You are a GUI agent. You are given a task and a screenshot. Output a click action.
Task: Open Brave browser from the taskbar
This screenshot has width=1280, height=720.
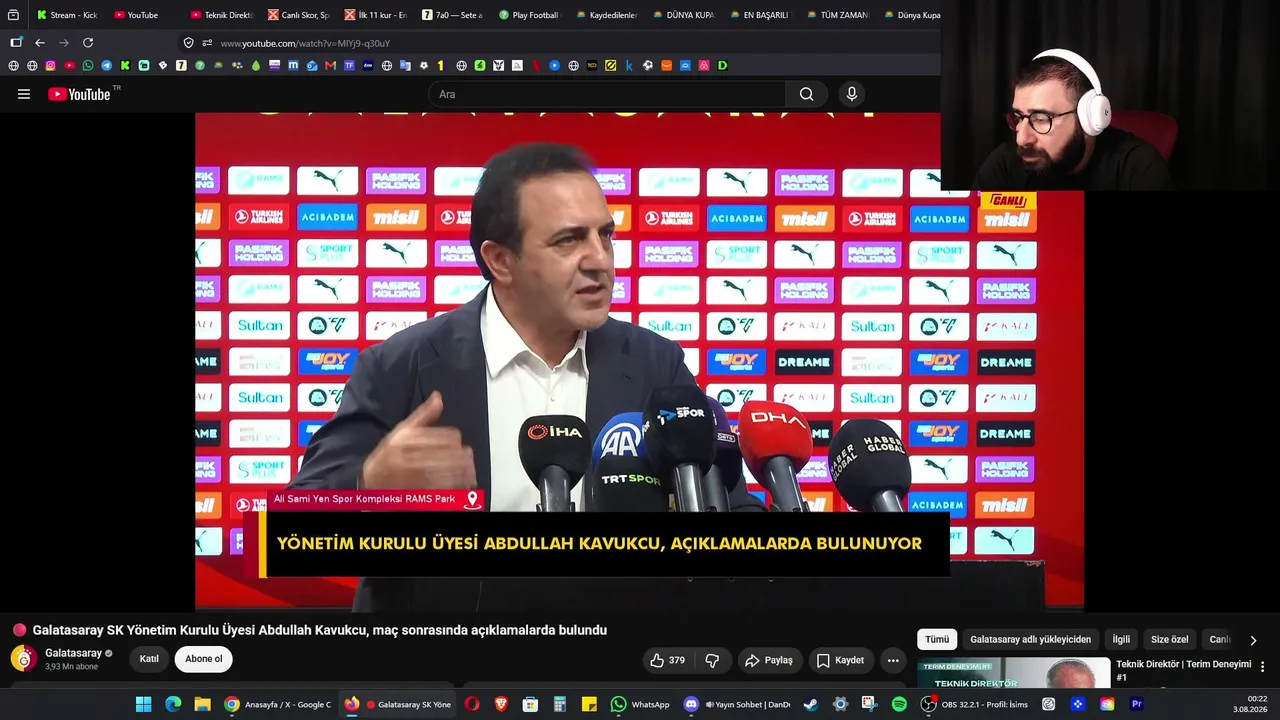[501, 704]
